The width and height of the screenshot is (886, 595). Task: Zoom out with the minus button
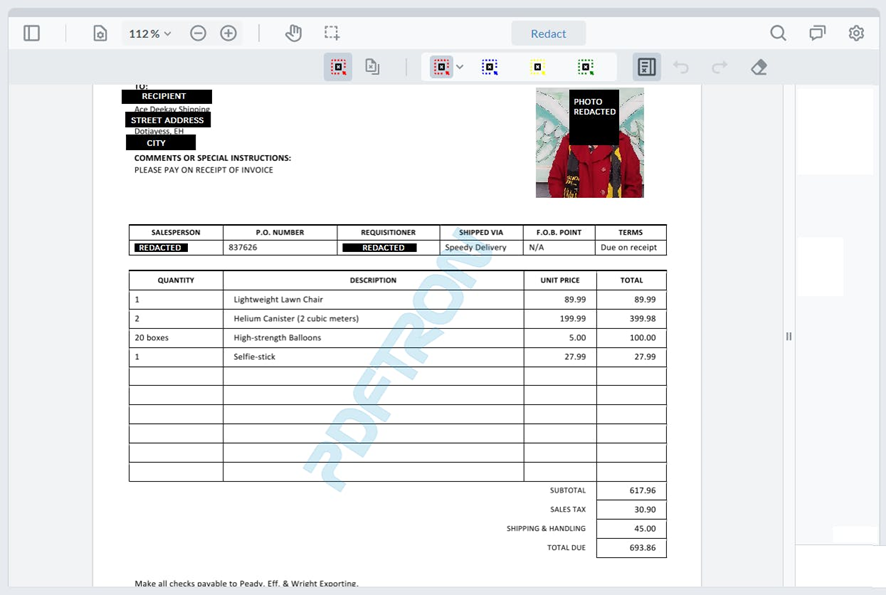(198, 33)
